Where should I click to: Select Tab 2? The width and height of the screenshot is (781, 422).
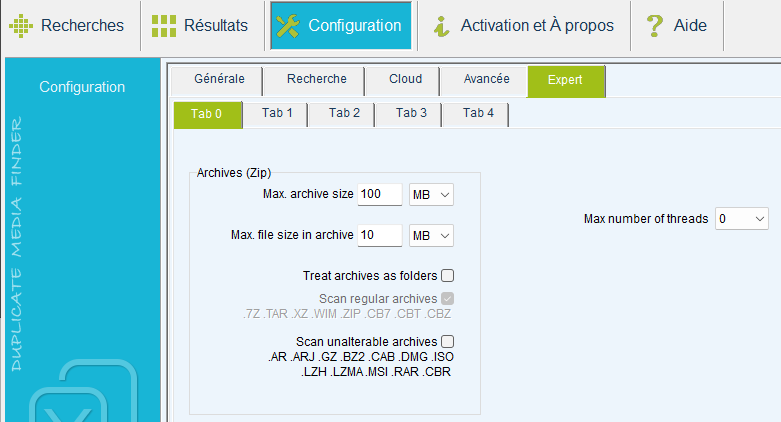[343, 114]
